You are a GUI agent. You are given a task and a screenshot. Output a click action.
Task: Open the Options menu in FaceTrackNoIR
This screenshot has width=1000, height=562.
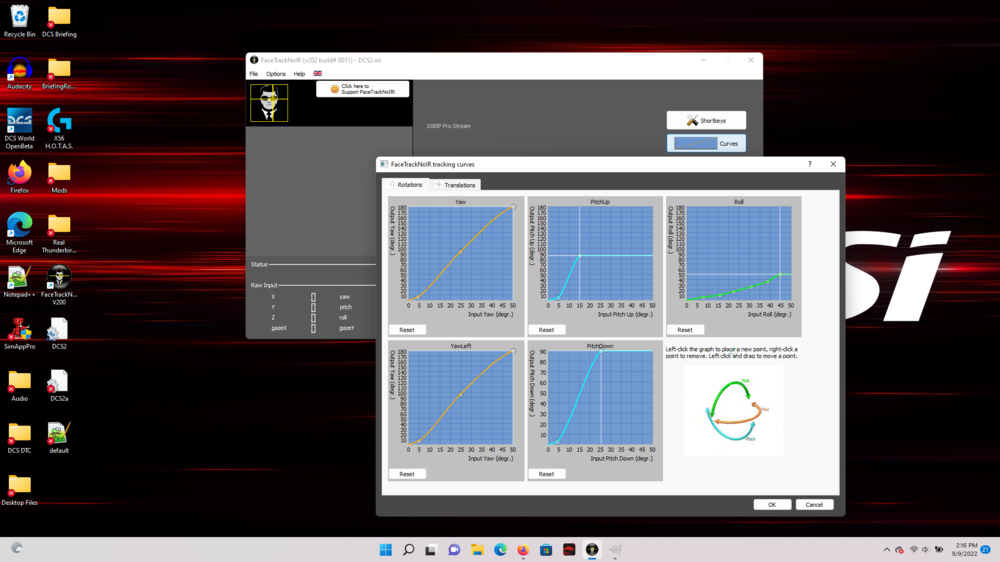click(276, 74)
